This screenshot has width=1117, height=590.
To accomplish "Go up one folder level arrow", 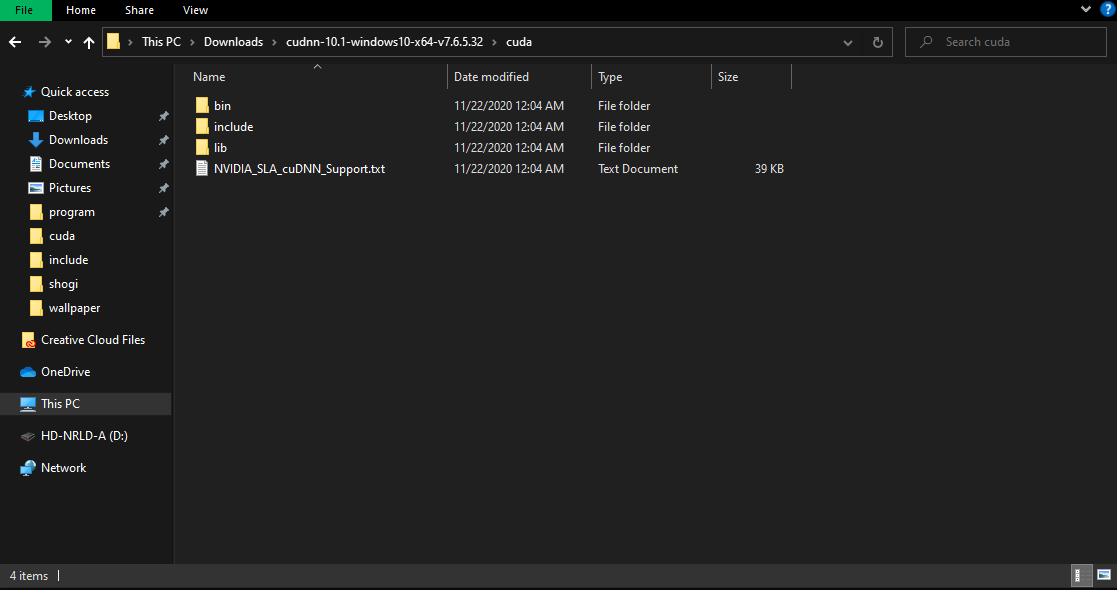I will [x=89, y=43].
